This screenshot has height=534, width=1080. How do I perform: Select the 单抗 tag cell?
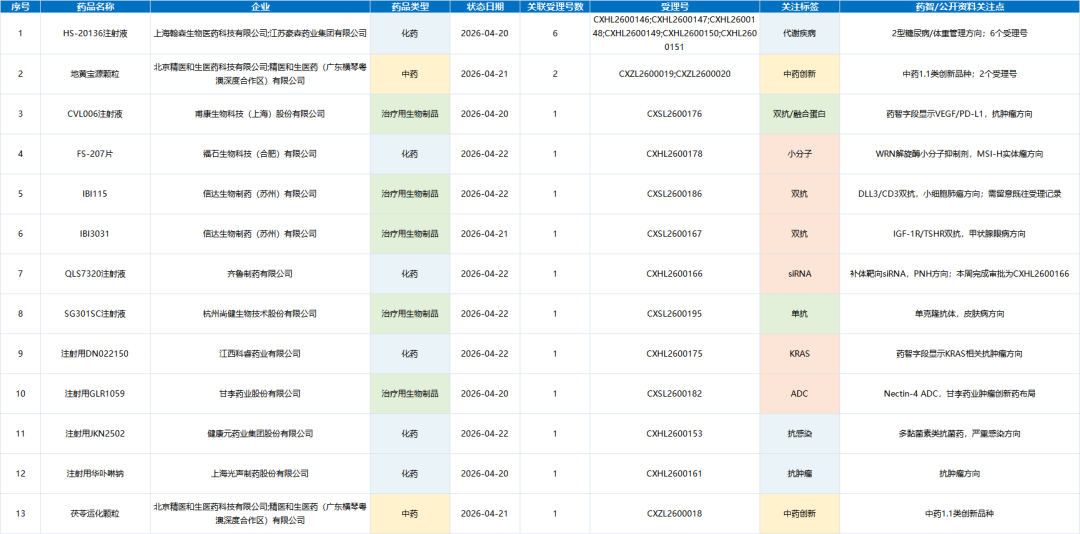799,314
